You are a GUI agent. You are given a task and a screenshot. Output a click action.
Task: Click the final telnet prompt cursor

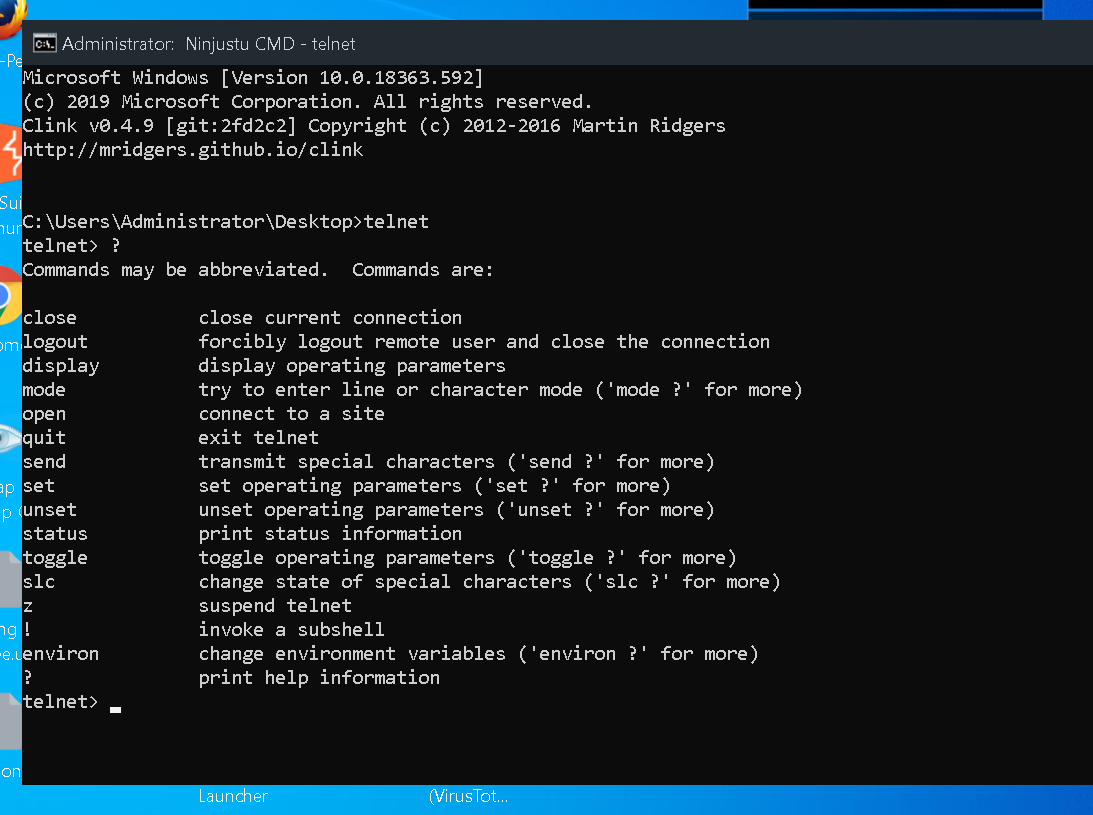[116, 710]
